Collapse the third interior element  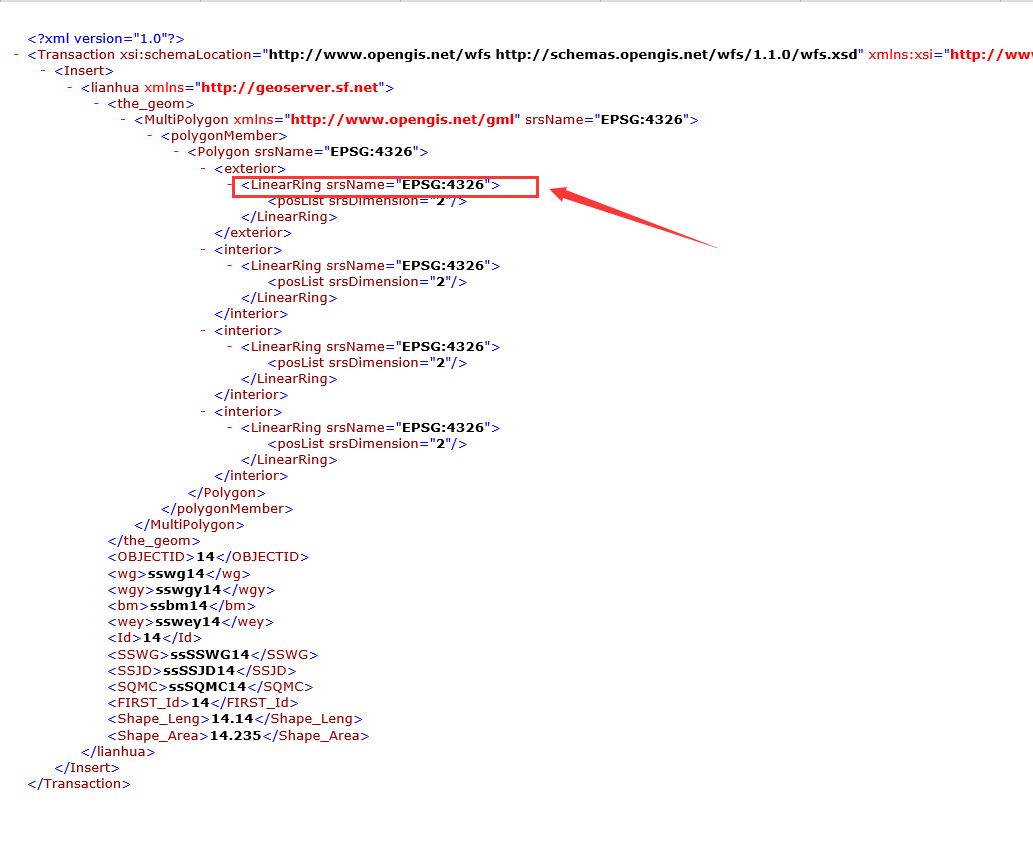[203, 411]
